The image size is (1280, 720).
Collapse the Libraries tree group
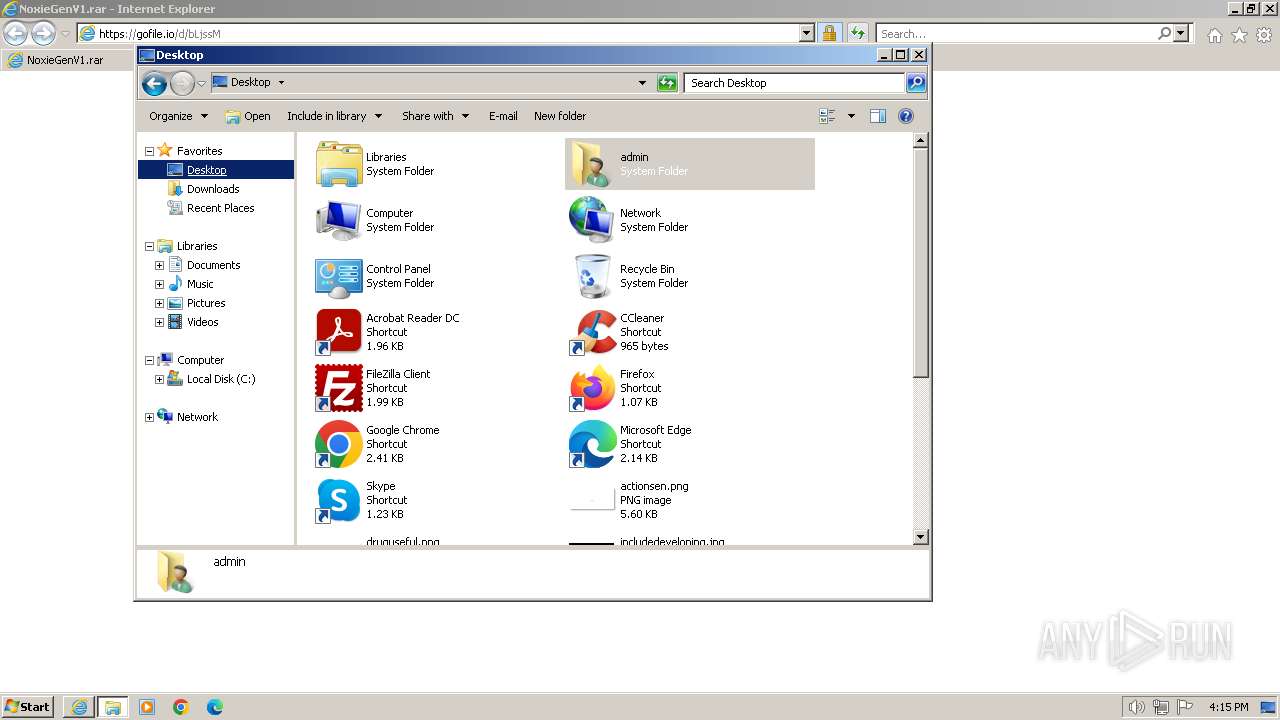(150, 246)
